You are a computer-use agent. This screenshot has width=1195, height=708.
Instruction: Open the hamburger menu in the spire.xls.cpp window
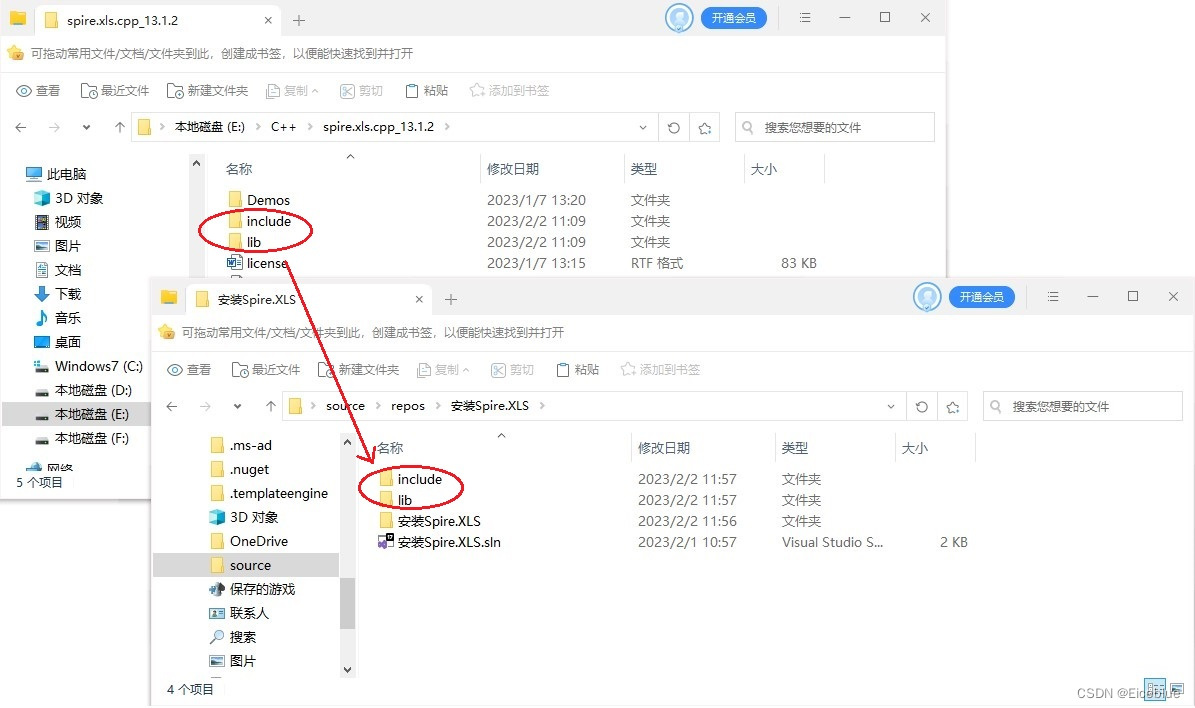[805, 18]
